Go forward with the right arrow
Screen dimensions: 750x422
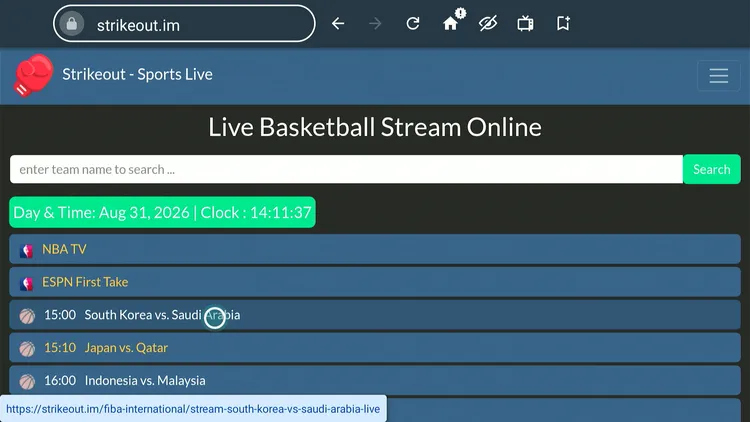pyautogui.click(x=375, y=23)
